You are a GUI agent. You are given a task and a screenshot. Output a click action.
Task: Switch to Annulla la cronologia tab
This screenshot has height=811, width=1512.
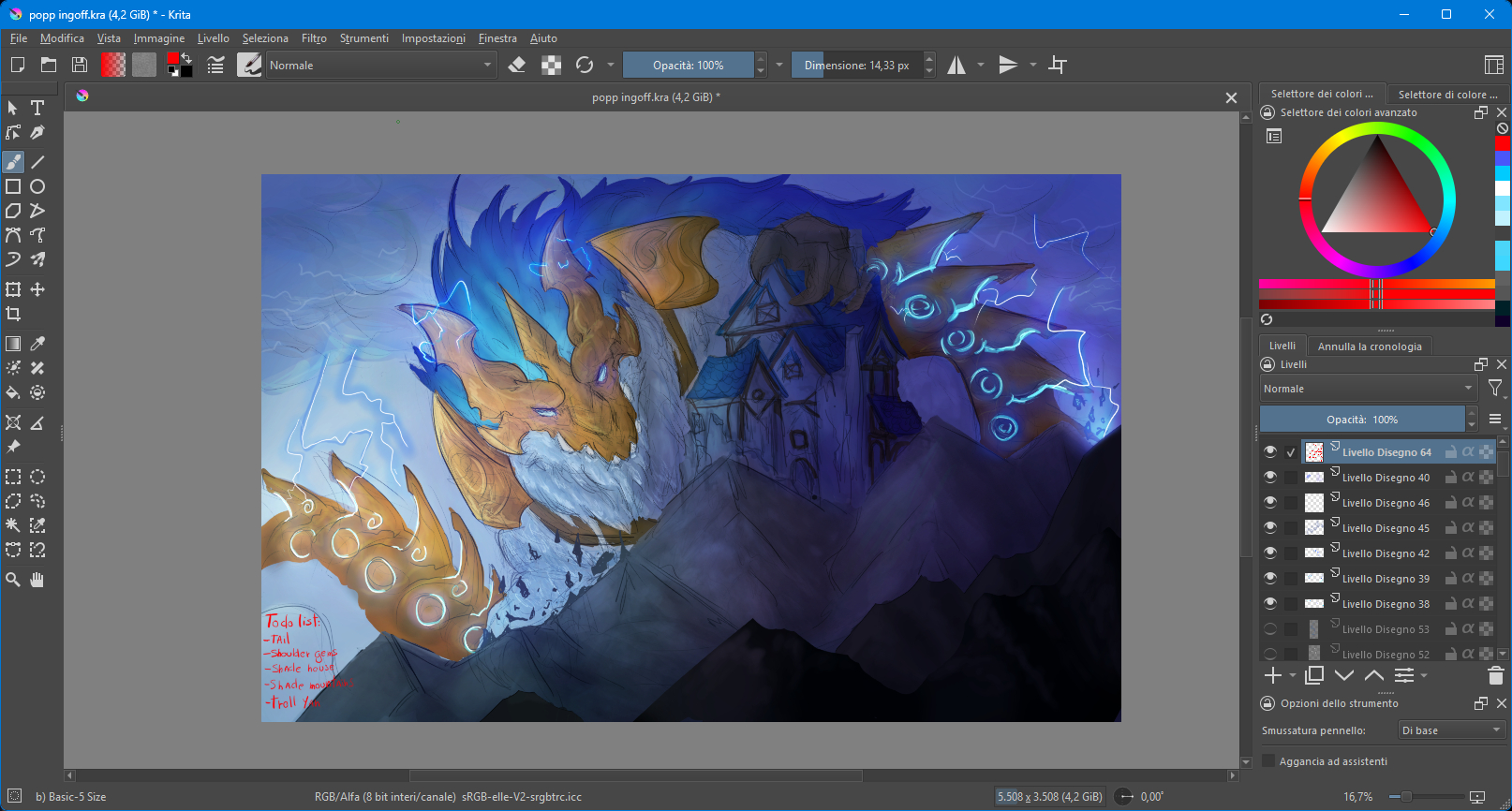click(1369, 347)
